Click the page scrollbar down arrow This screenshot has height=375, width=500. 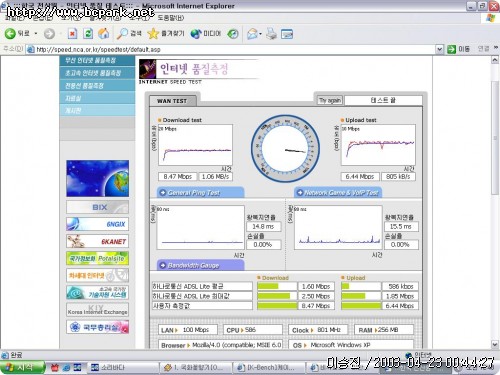click(495, 344)
